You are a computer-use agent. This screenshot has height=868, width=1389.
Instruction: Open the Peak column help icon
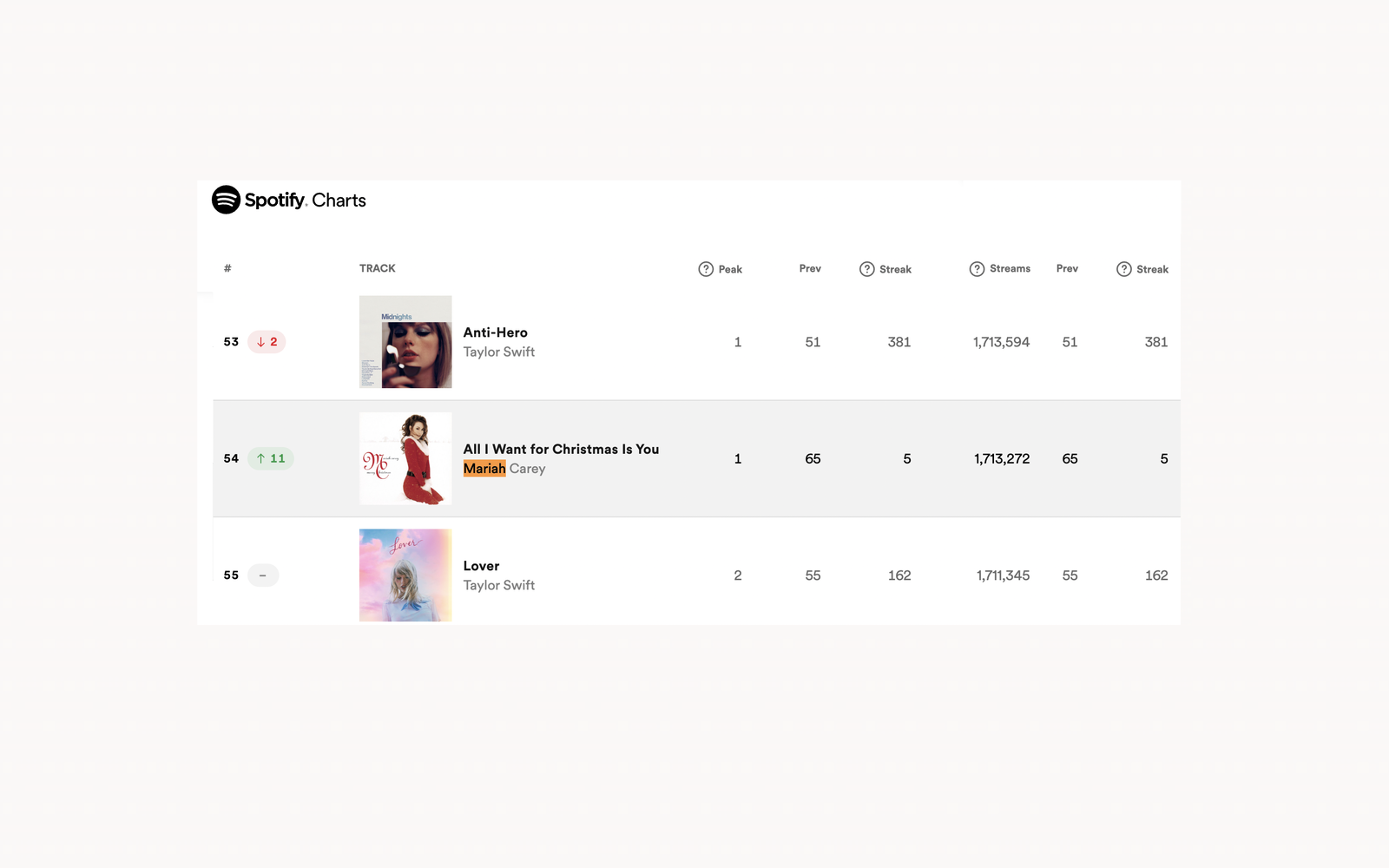(x=706, y=269)
